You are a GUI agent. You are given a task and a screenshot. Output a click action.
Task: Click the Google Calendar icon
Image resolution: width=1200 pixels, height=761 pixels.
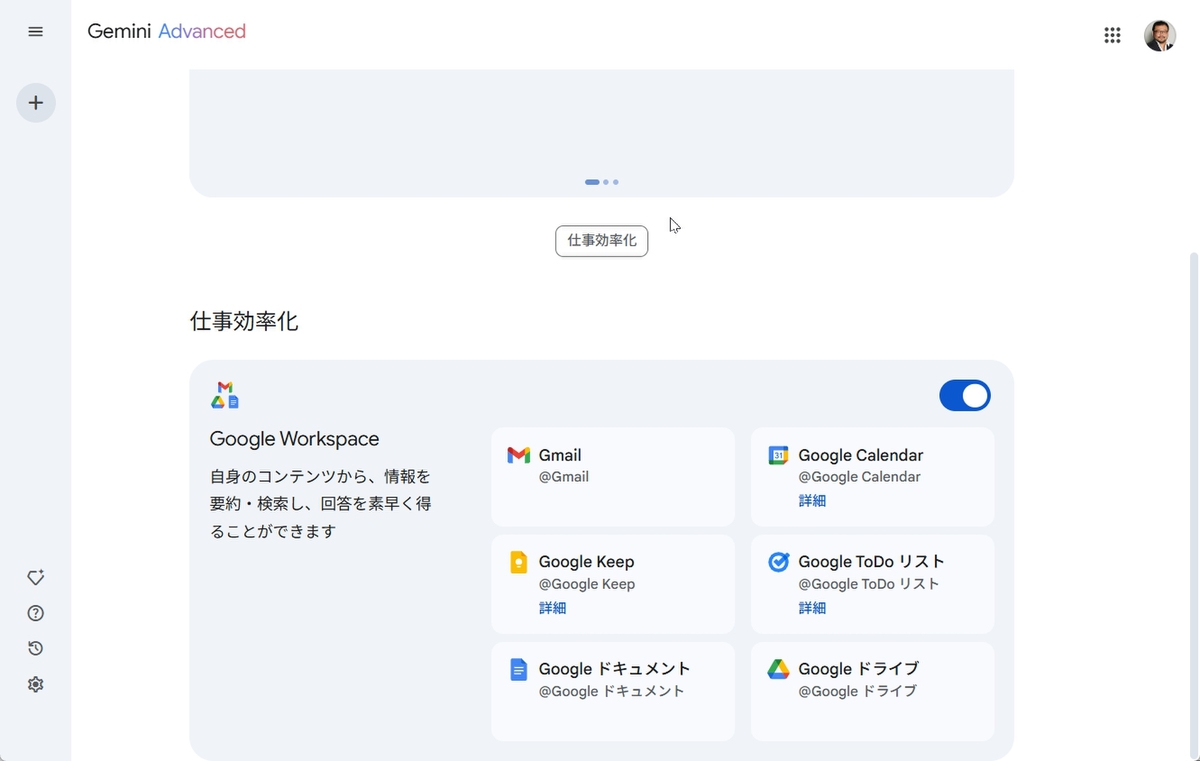[x=778, y=456]
